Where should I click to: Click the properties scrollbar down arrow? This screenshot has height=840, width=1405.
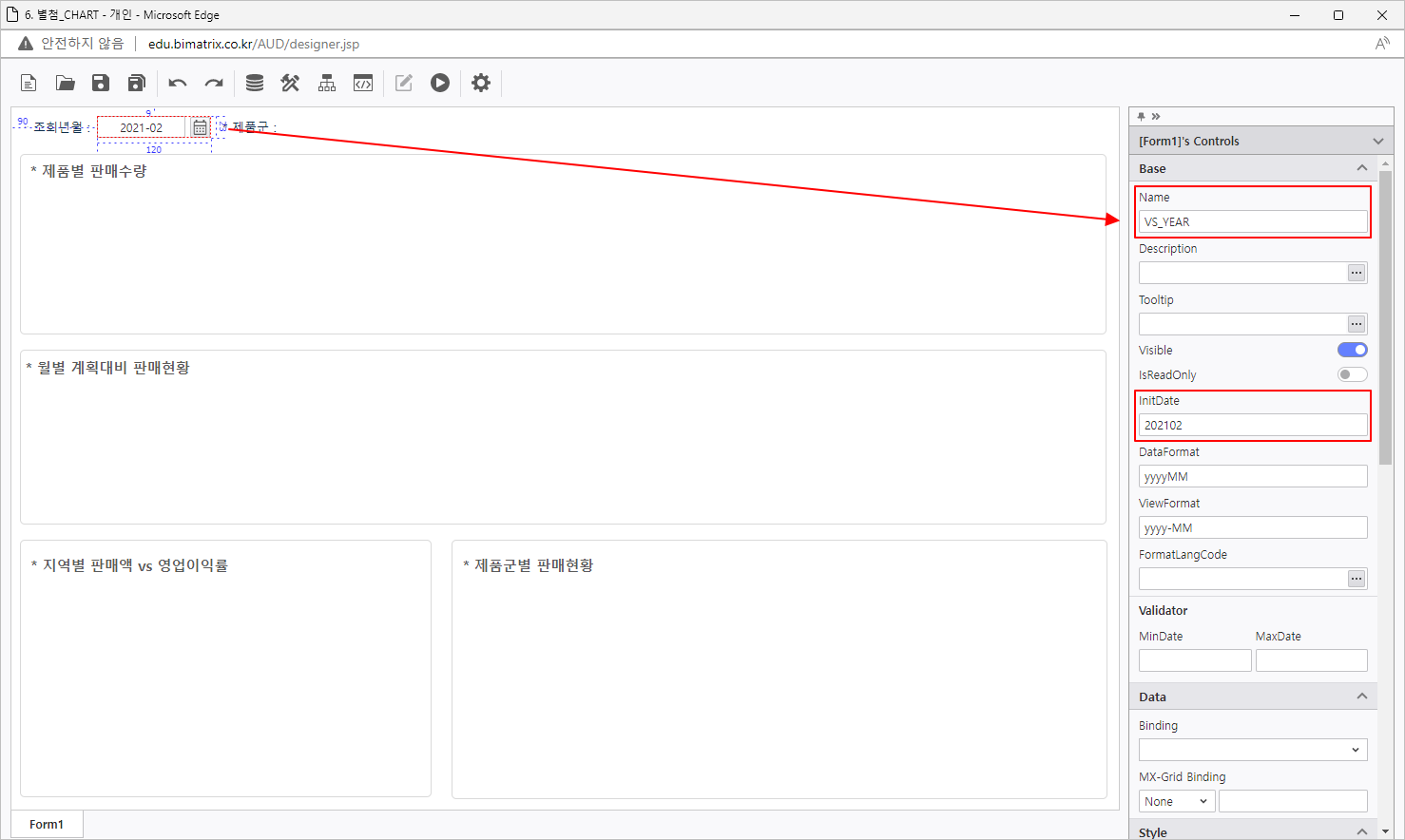(1385, 831)
